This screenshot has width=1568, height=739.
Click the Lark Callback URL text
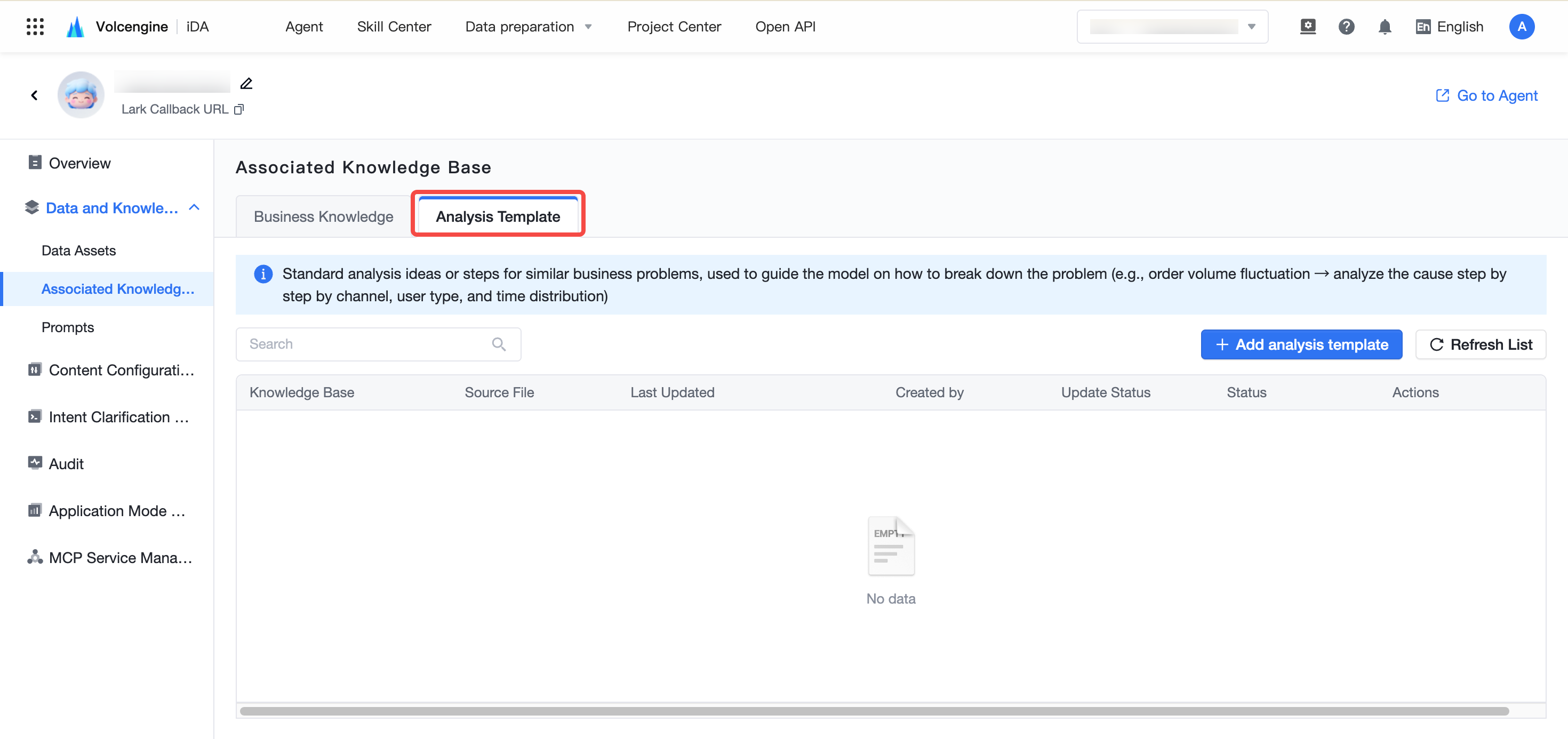[175, 109]
